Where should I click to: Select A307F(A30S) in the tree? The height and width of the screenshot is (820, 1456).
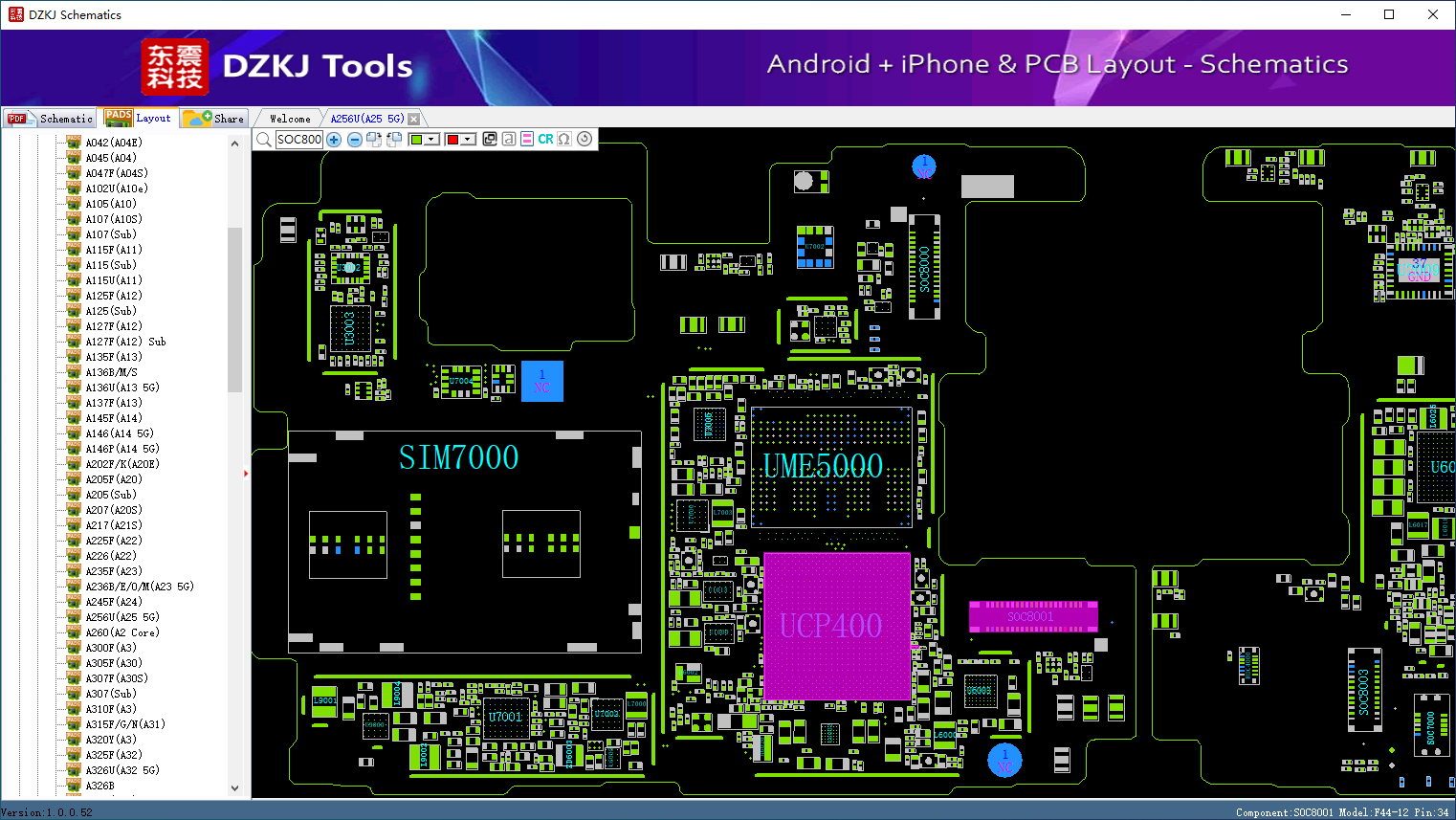pos(117,678)
